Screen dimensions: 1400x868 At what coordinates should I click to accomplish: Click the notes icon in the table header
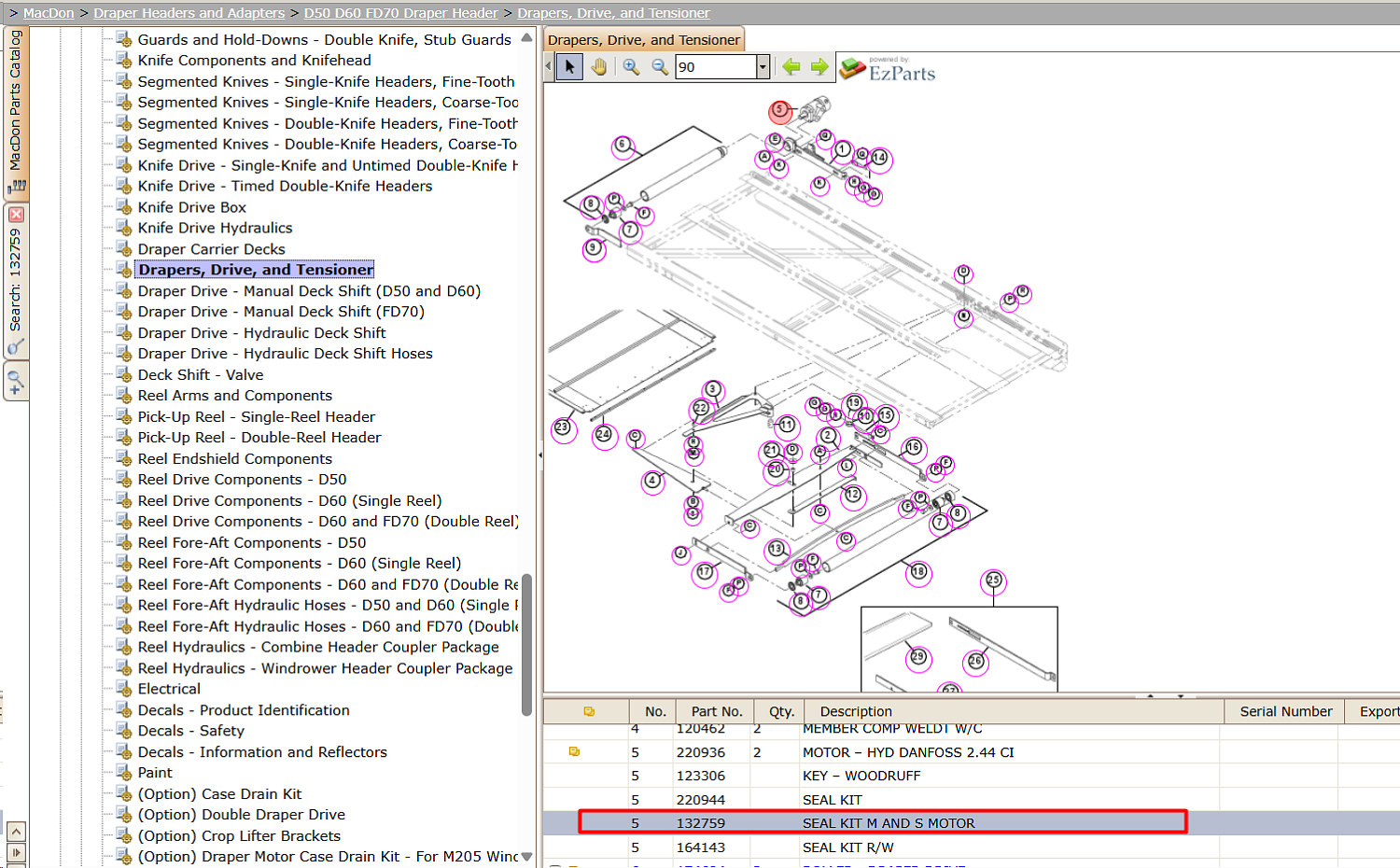589,711
